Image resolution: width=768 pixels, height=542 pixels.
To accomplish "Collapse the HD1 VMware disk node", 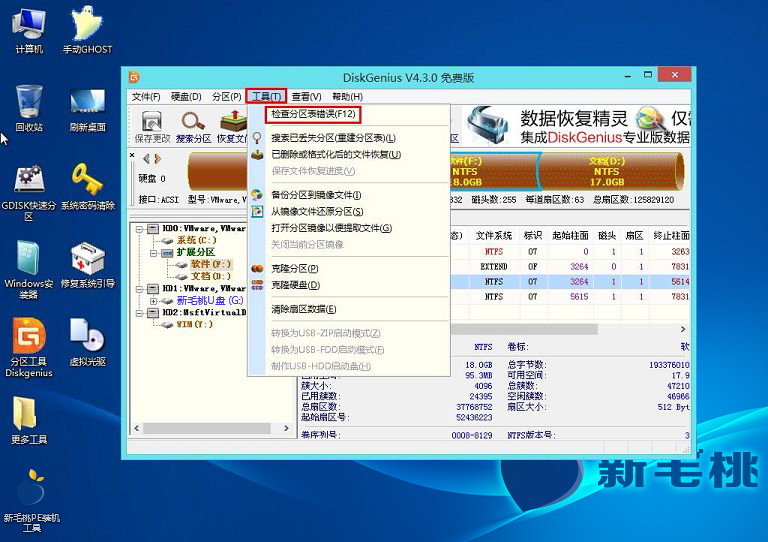I will click(140, 288).
